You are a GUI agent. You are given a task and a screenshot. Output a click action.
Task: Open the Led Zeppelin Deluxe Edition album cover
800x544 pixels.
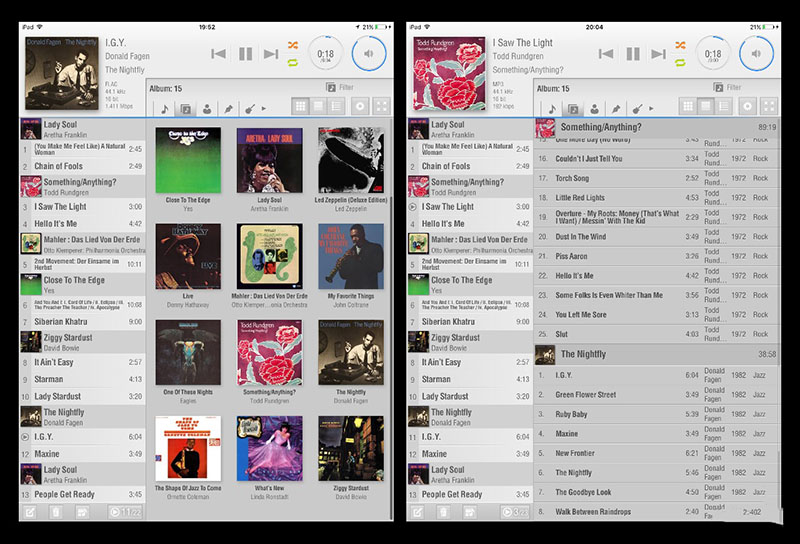coord(350,160)
